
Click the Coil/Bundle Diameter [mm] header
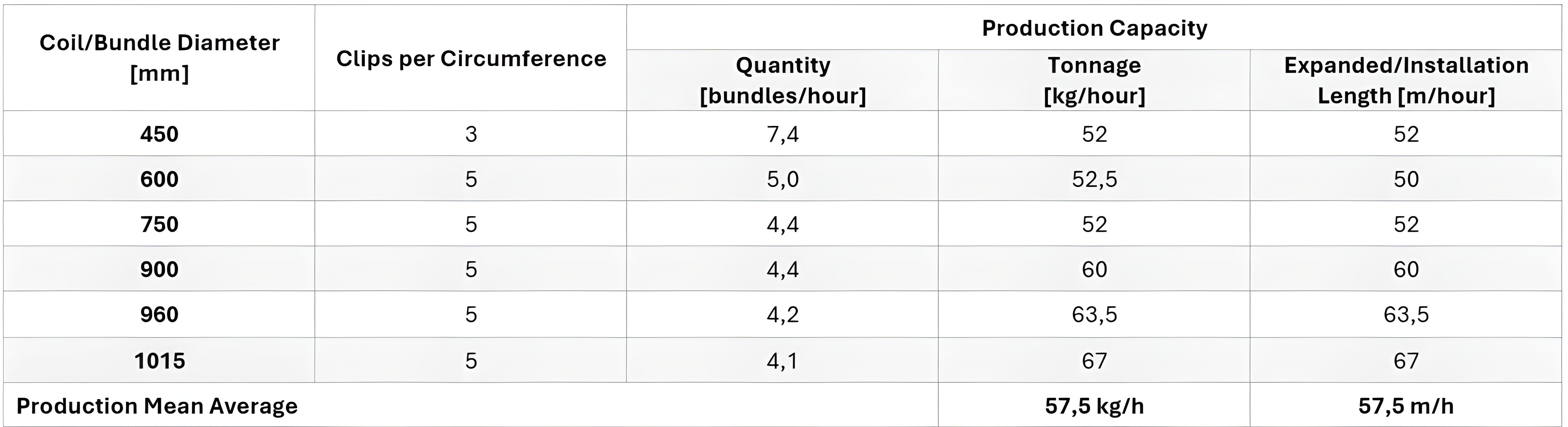pos(160,58)
